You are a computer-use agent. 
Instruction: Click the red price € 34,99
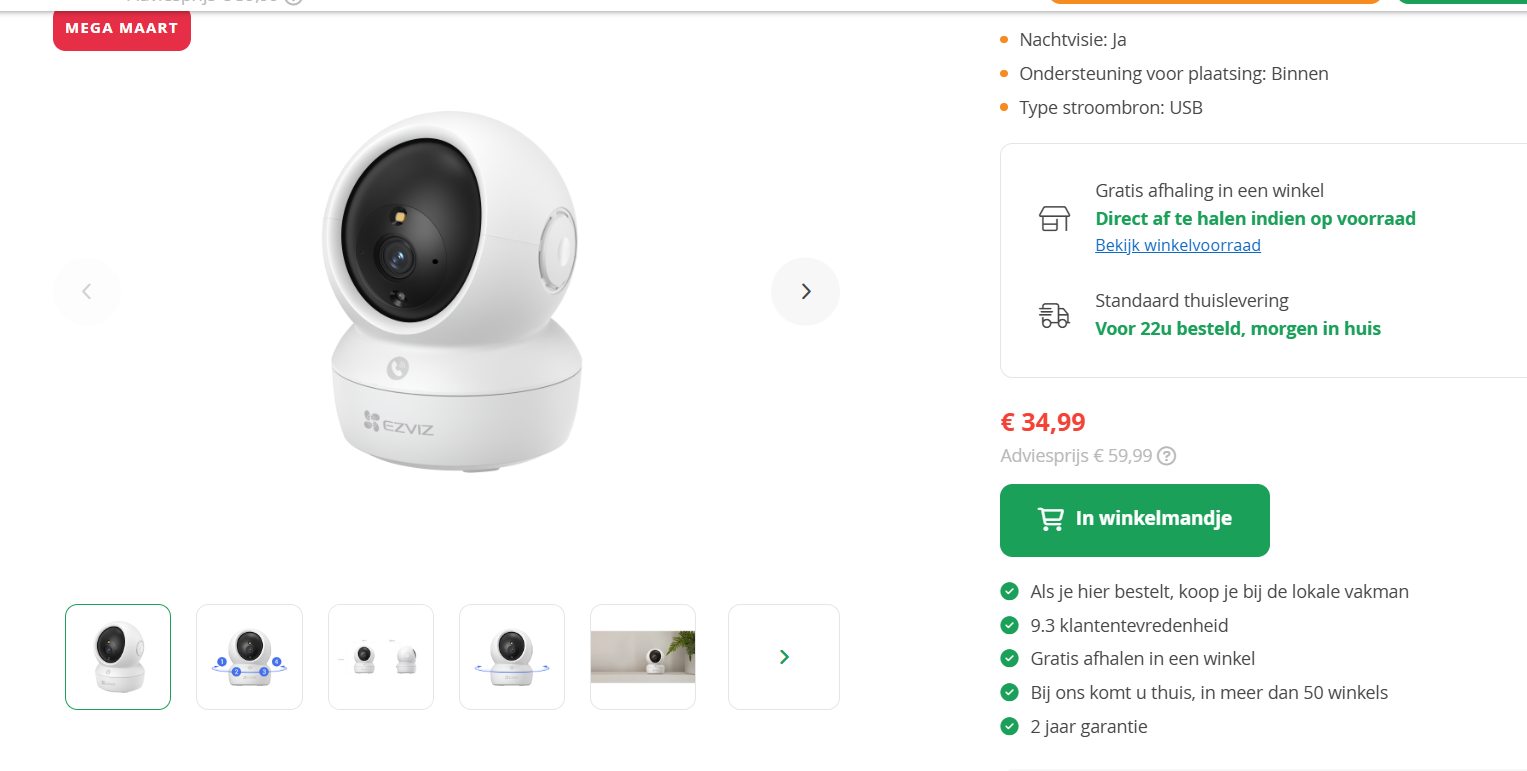pos(1042,421)
